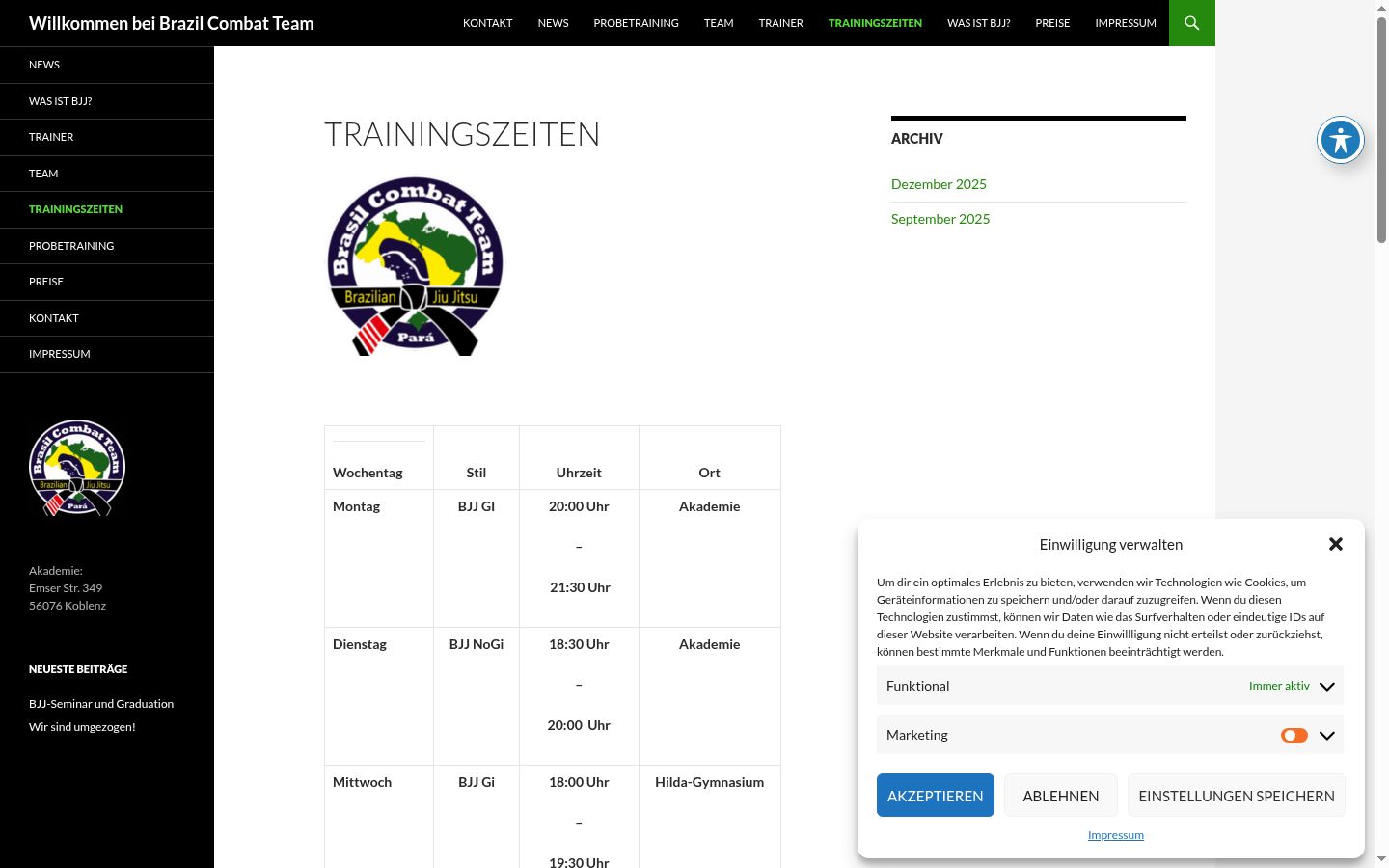The width and height of the screenshot is (1389, 868).
Task: Go to WAS IST BJJ? in left sidebar
Action: (107, 101)
